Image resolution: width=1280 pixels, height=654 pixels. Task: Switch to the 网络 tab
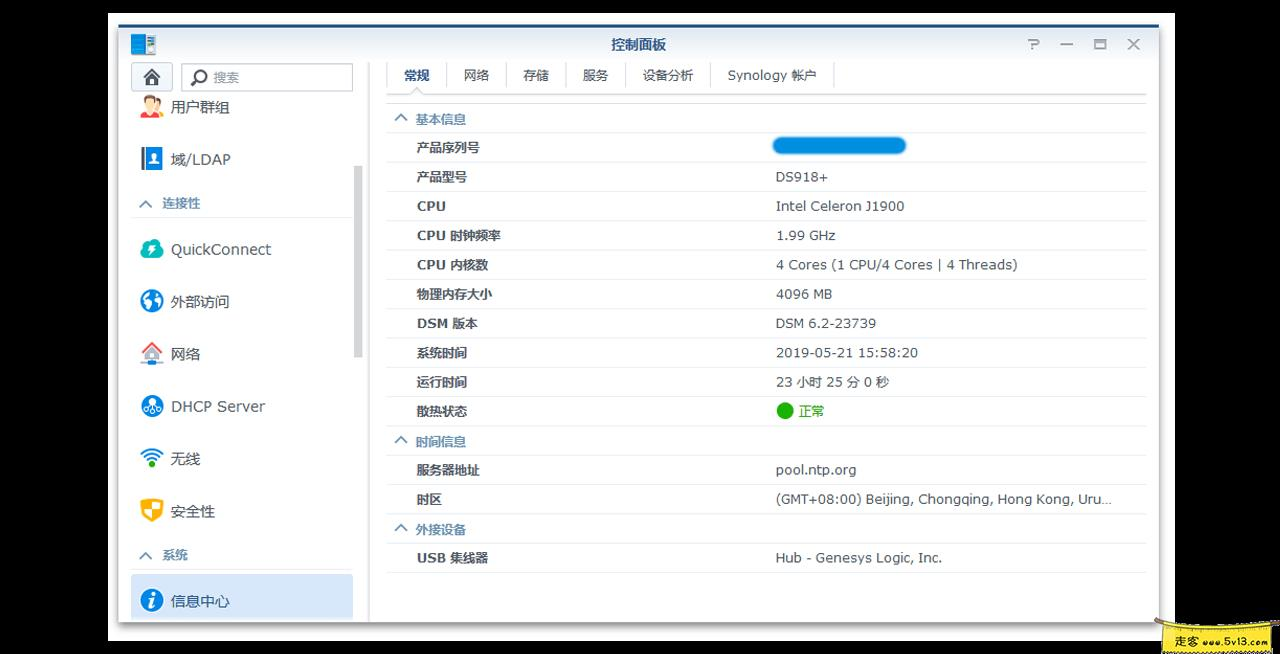[x=476, y=75]
